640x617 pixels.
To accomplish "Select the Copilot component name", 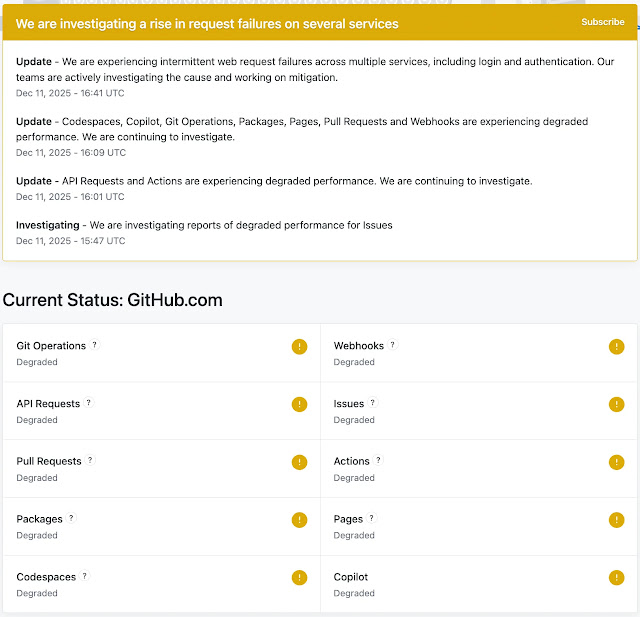I will click(x=351, y=577).
